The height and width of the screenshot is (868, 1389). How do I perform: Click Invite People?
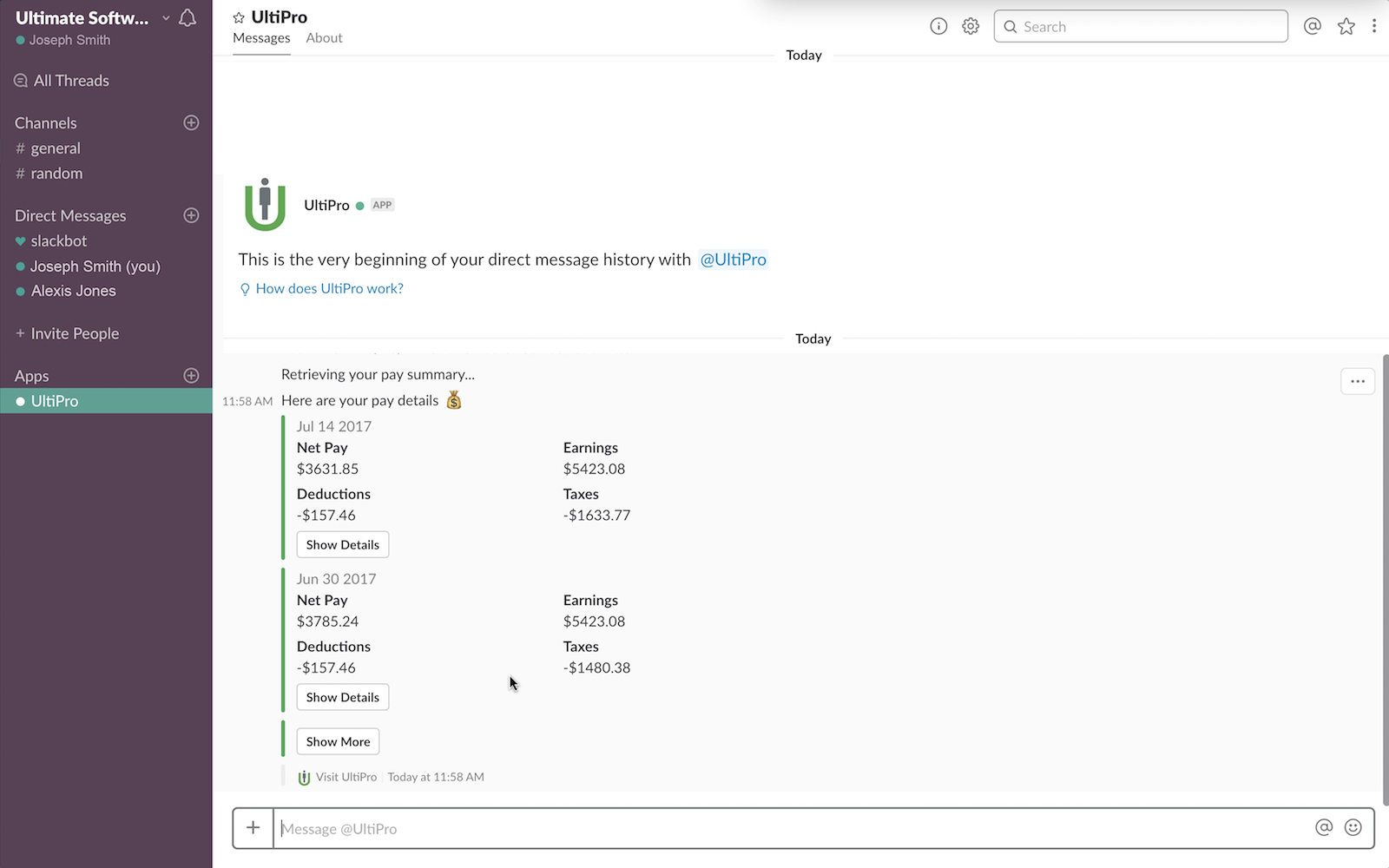click(x=68, y=333)
